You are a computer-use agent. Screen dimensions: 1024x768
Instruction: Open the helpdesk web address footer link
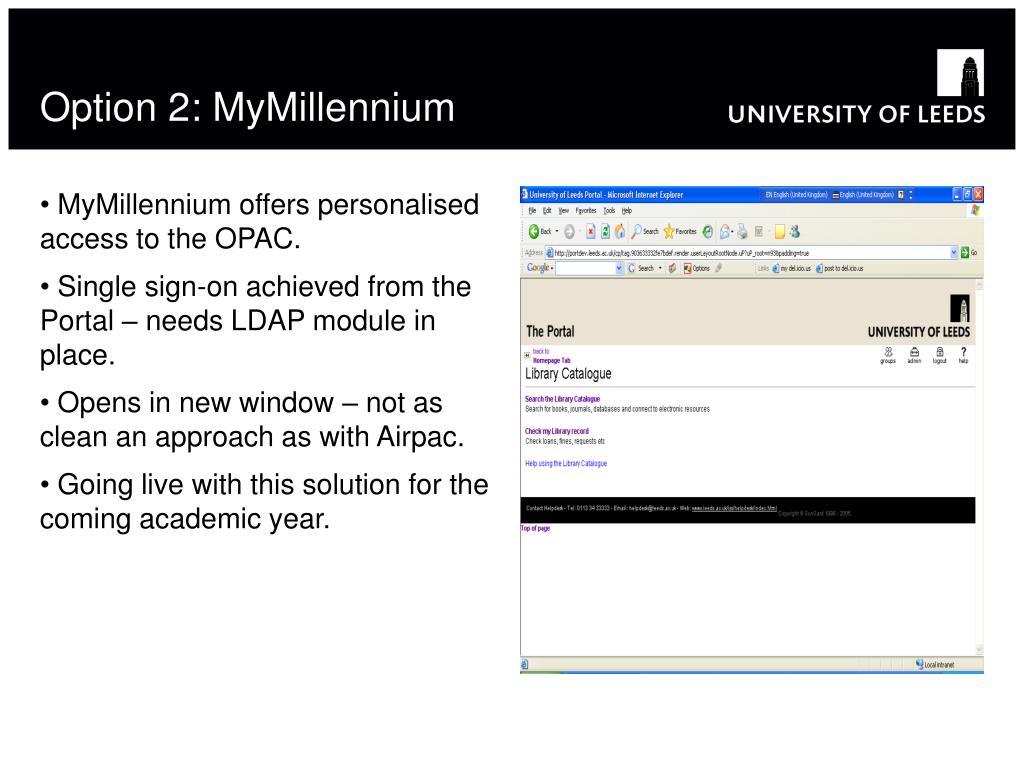tap(734, 508)
